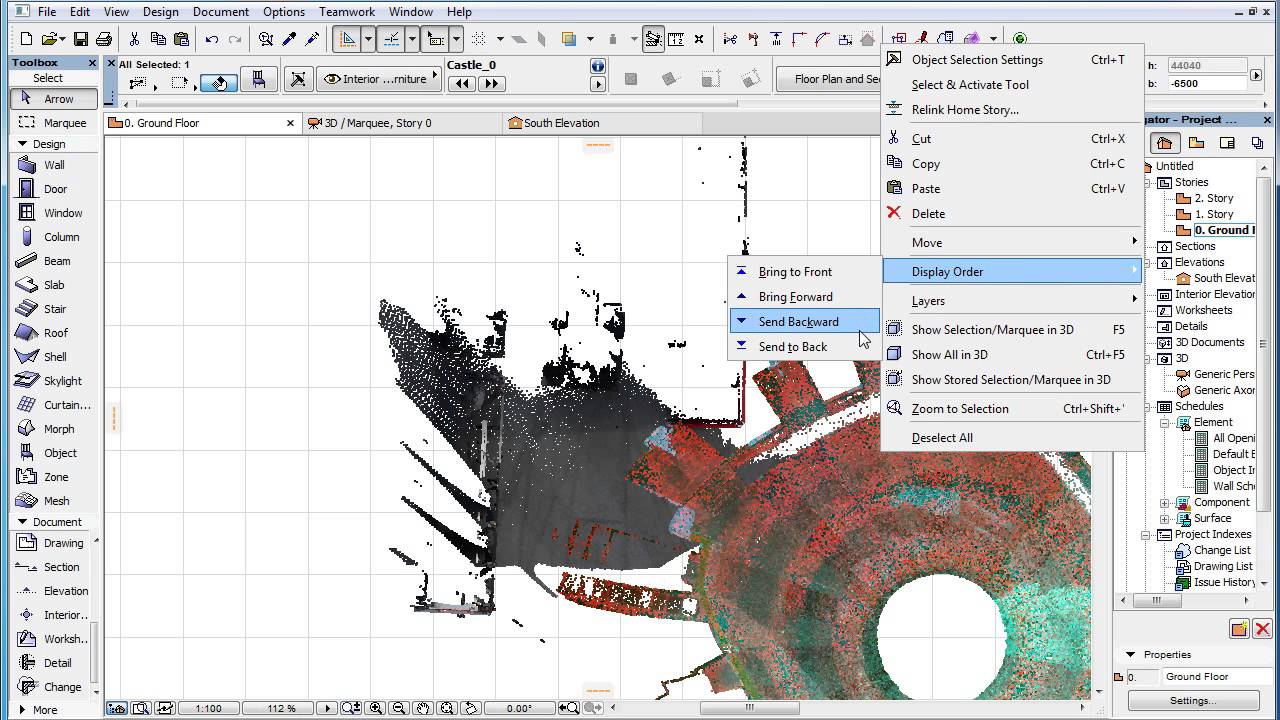Image resolution: width=1280 pixels, height=720 pixels.
Task: Select the Door tool
Action: pos(55,189)
